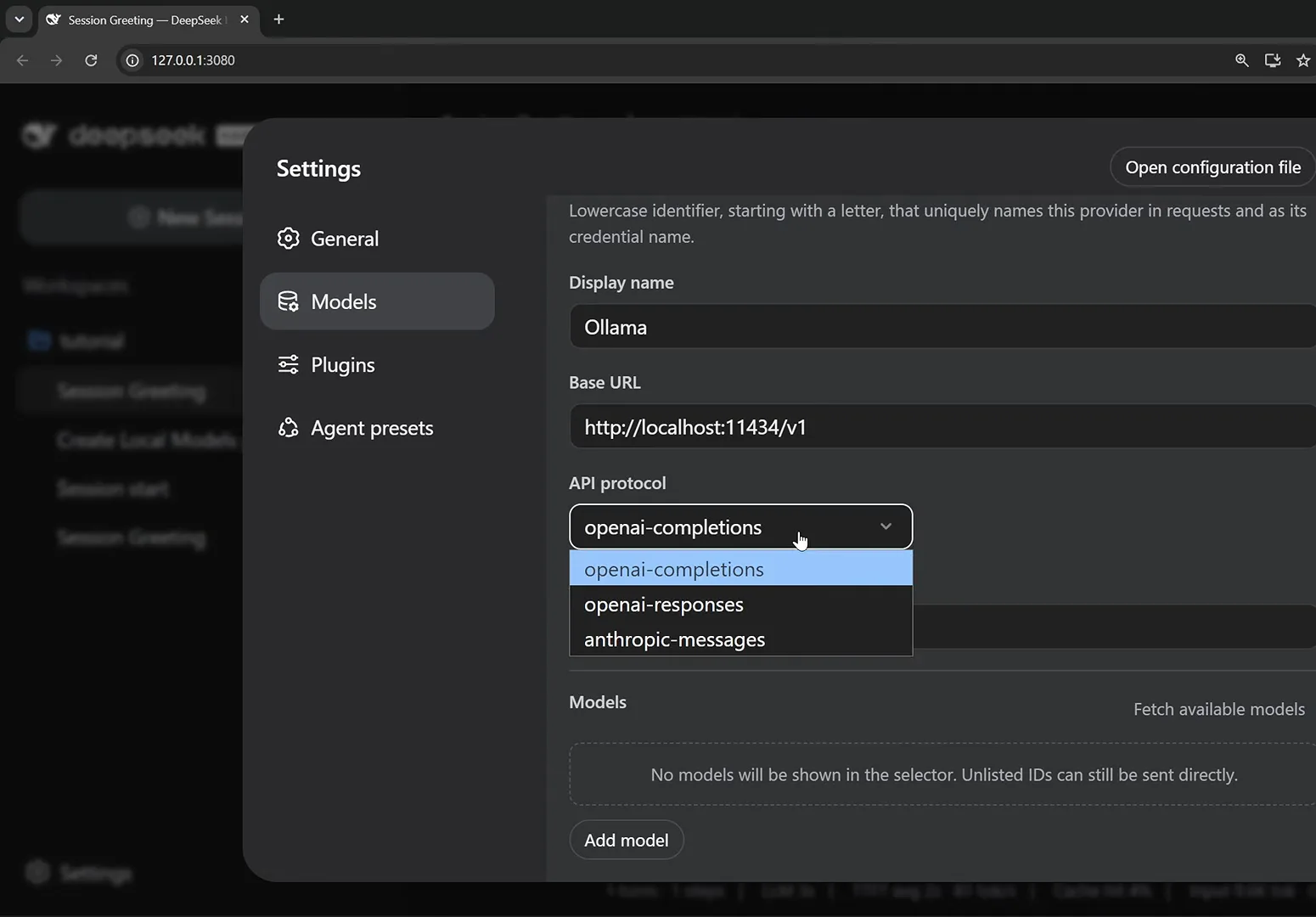
Task: Click the address bar URL 127.0.0.1:3080
Action: [x=193, y=60]
